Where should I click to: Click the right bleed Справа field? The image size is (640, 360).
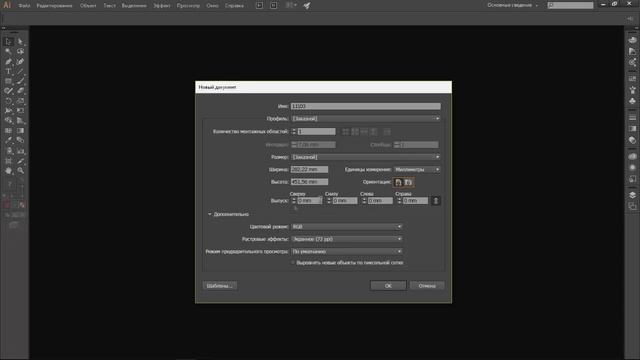[415, 201]
